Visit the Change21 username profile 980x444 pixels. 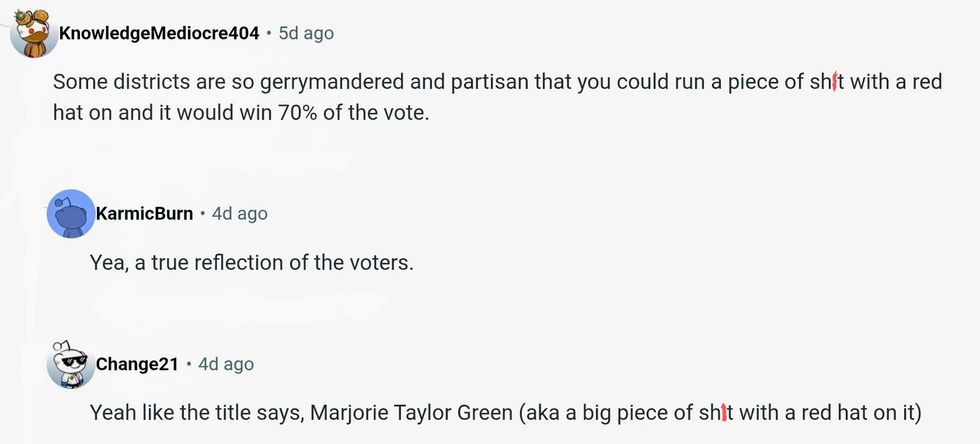coord(136,364)
